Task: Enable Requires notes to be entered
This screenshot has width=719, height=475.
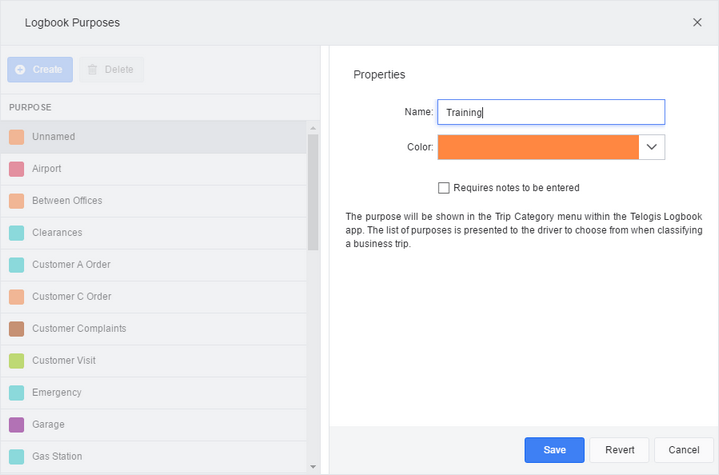Action: 443,188
